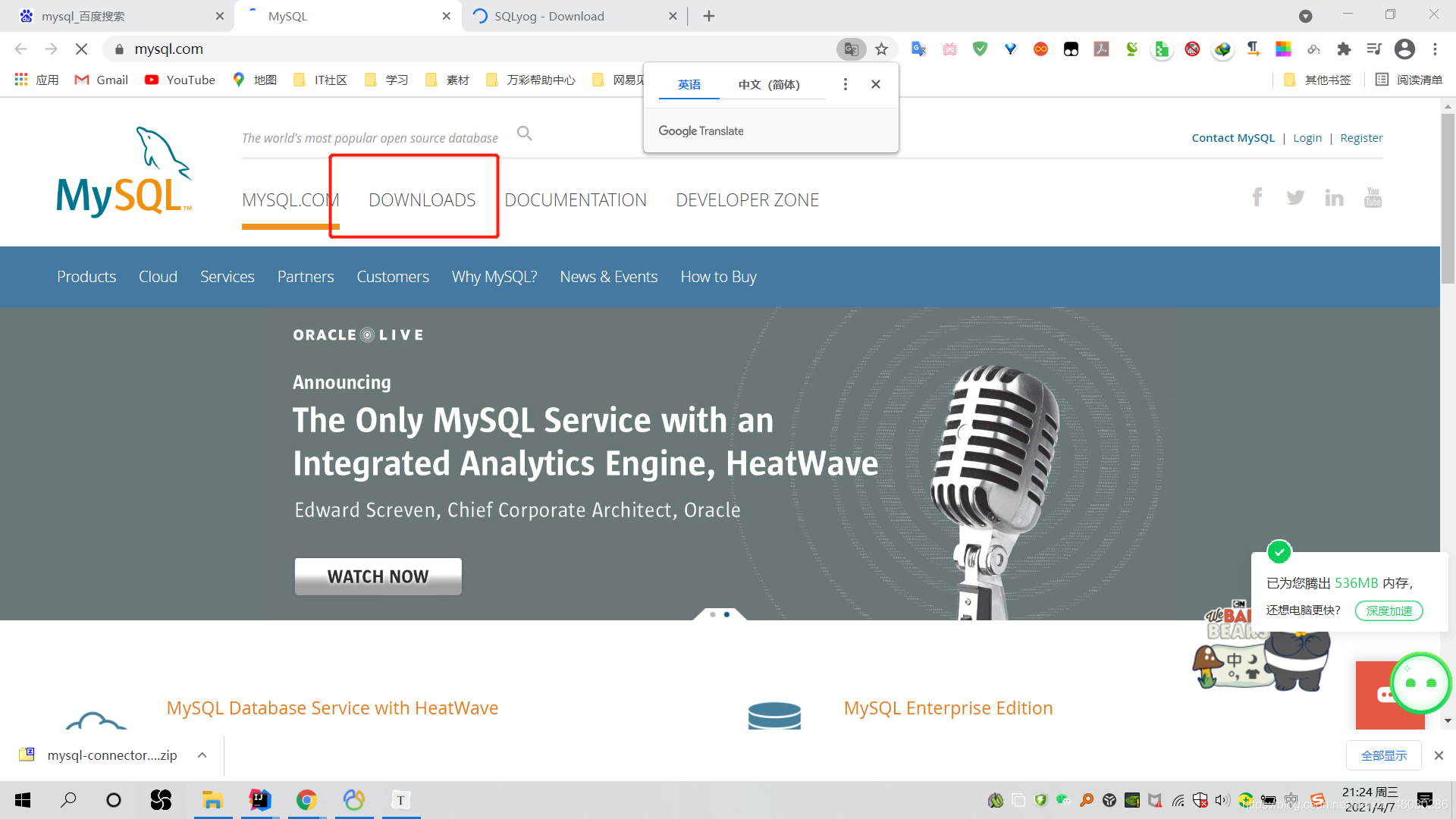1456x819 pixels.
Task: Open the 素材 bookmark folder
Action: 447,80
